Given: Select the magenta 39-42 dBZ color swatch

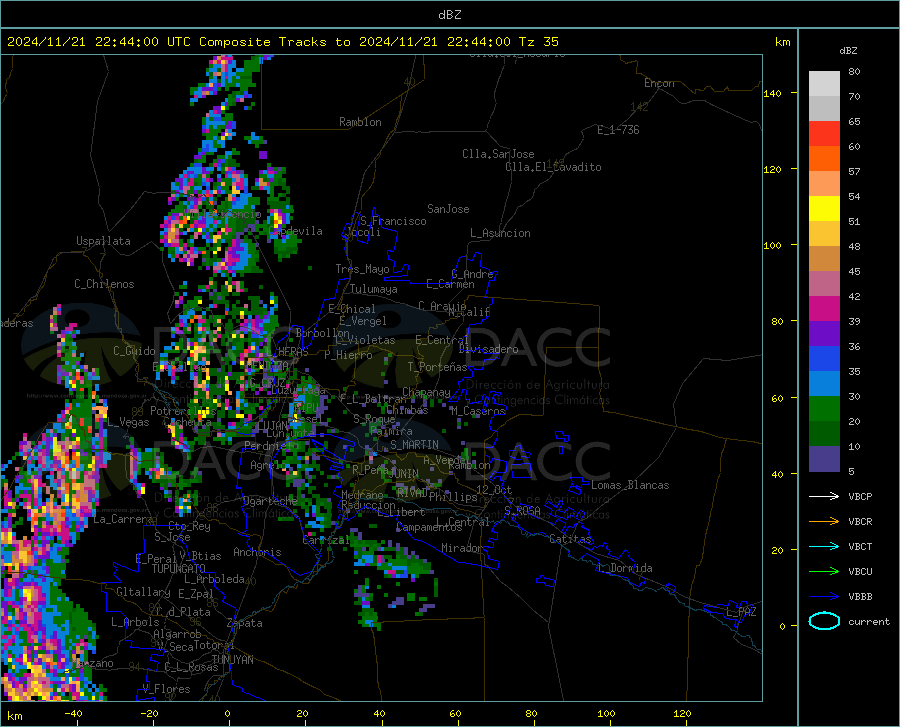Looking at the screenshot, I should coord(824,309).
